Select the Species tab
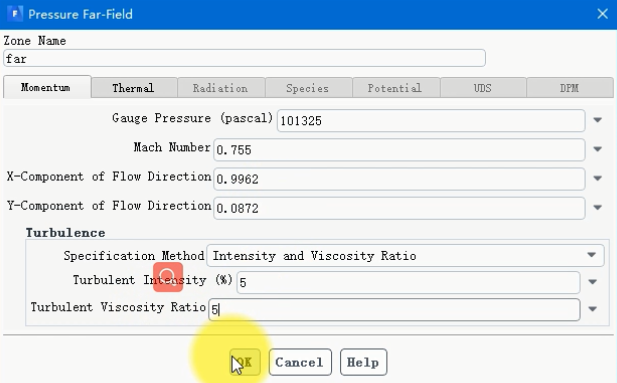 308,88
